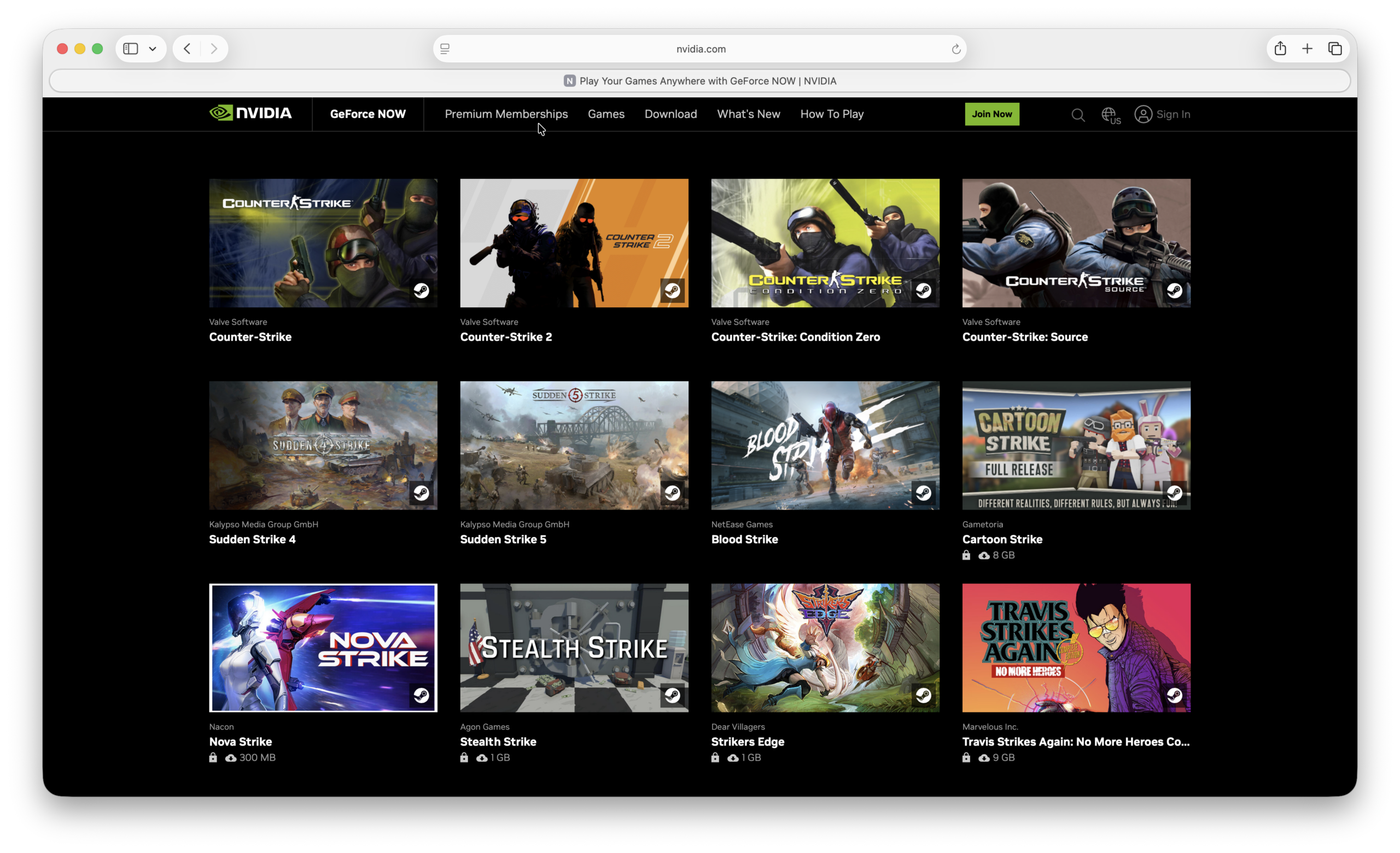Click lock icon under Nova Strike
The height and width of the screenshot is (853, 1400).
point(213,757)
